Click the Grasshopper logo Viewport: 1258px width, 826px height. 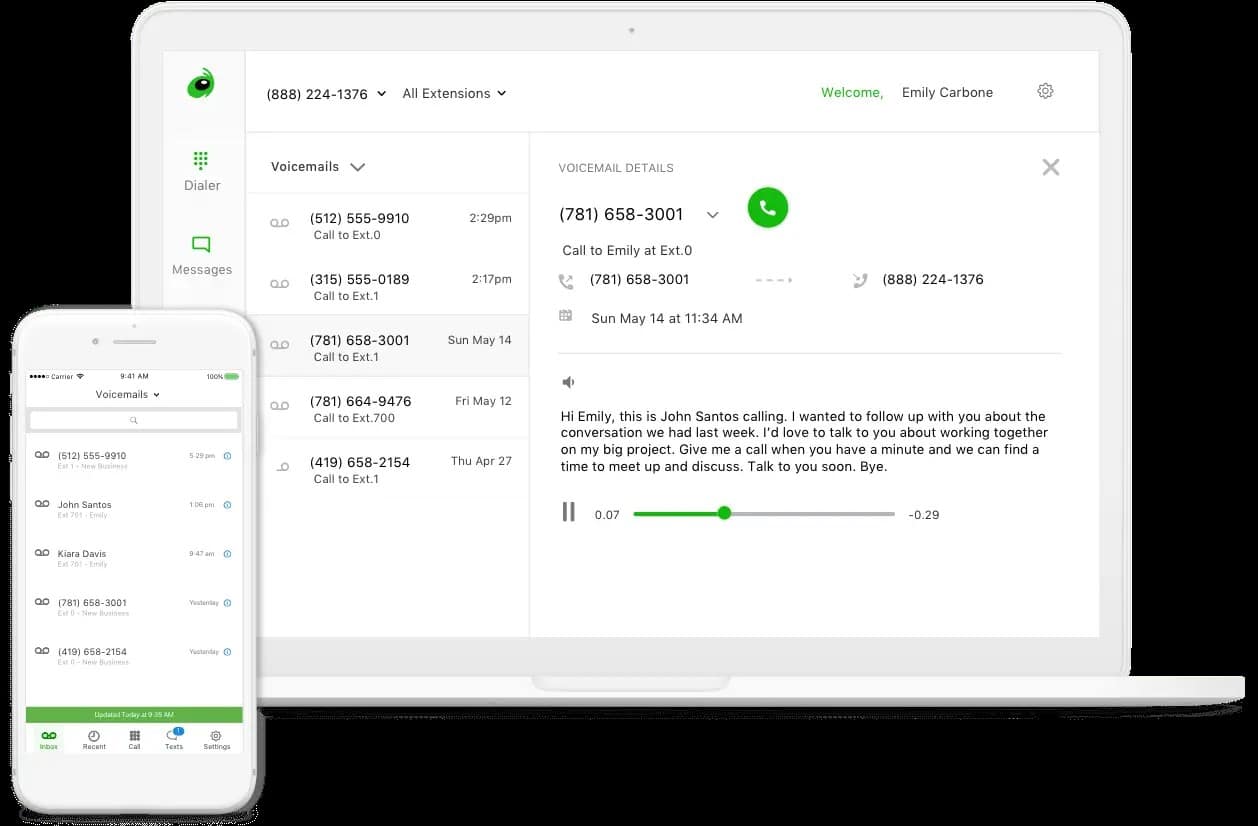click(202, 86)
